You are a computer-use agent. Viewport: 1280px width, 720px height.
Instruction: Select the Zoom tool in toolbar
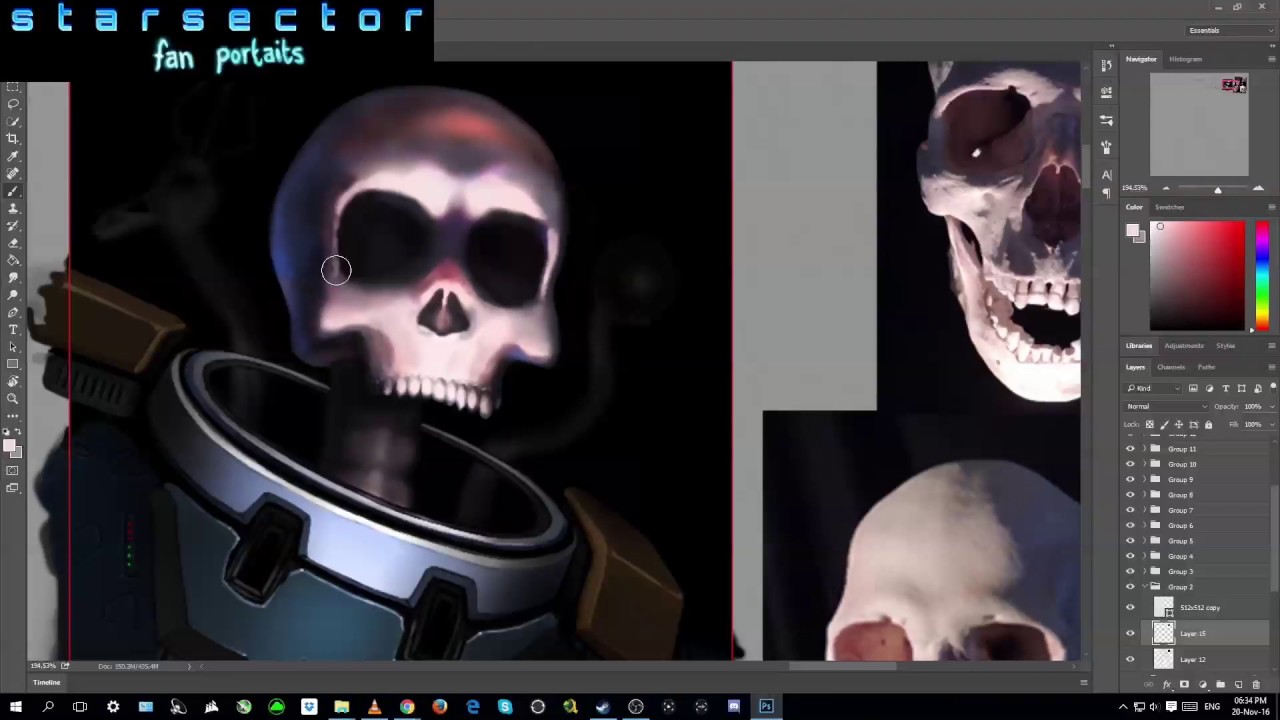13,399
